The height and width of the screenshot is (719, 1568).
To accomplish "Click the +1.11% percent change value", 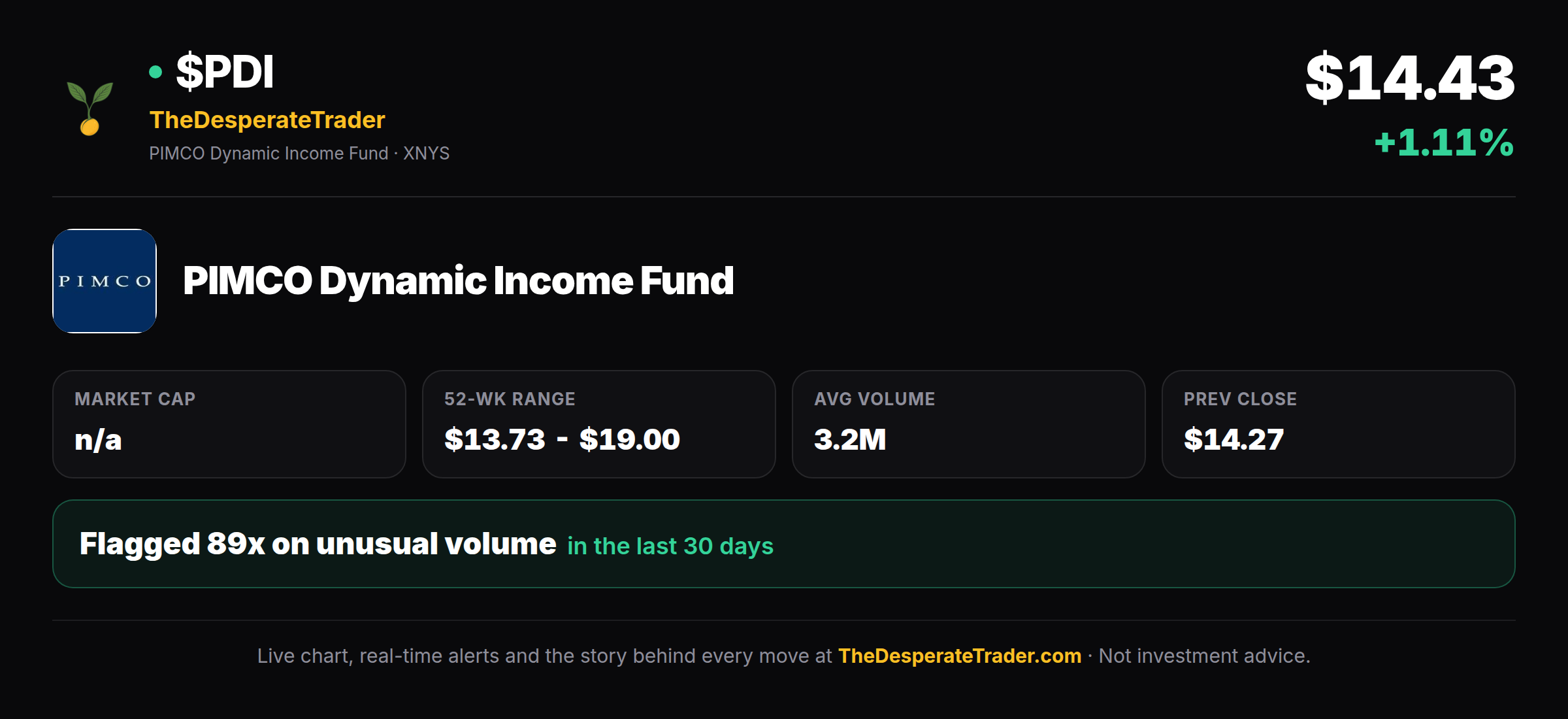I will pos(1444,142).
